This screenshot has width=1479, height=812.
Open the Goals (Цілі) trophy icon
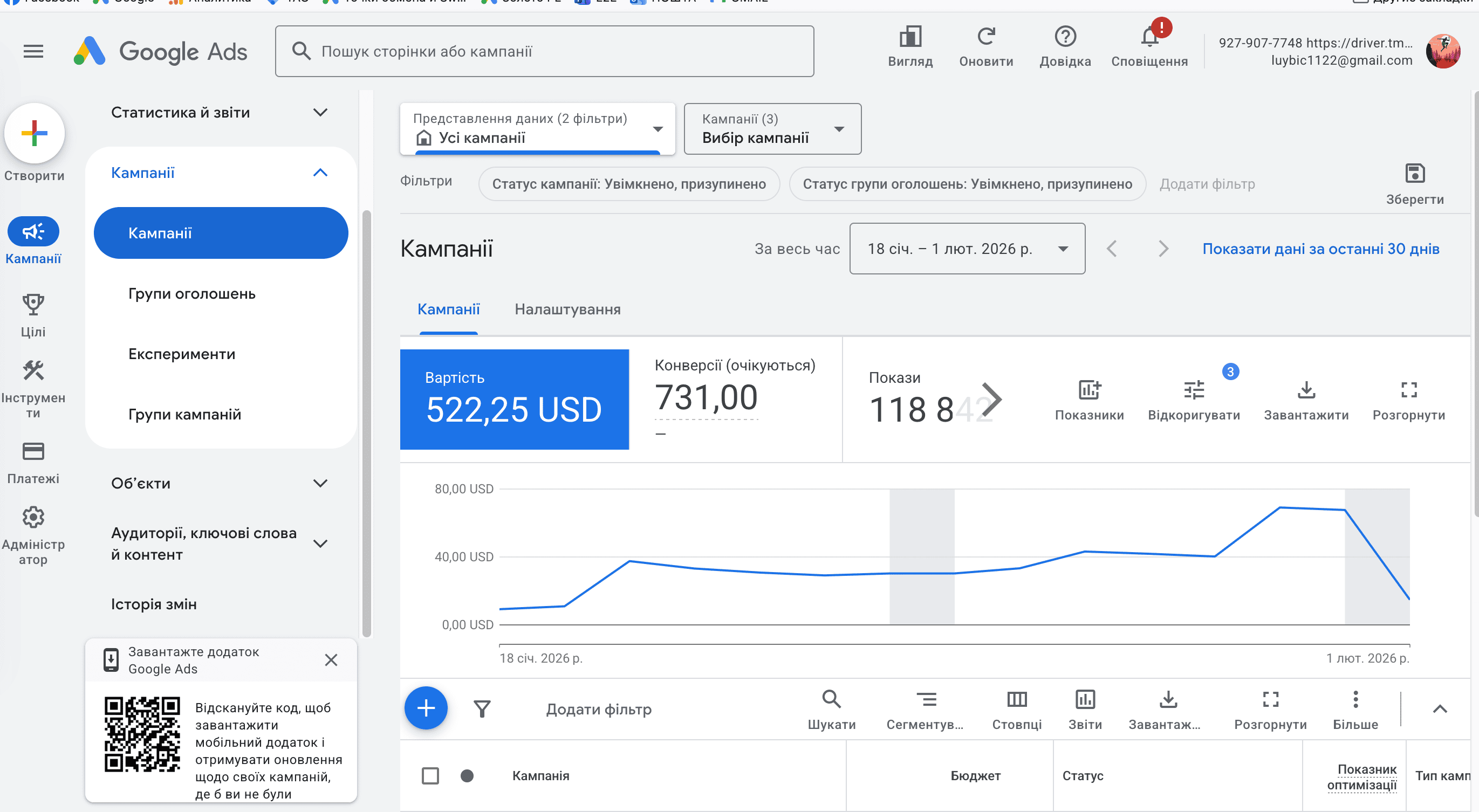[x=33, y=304]
